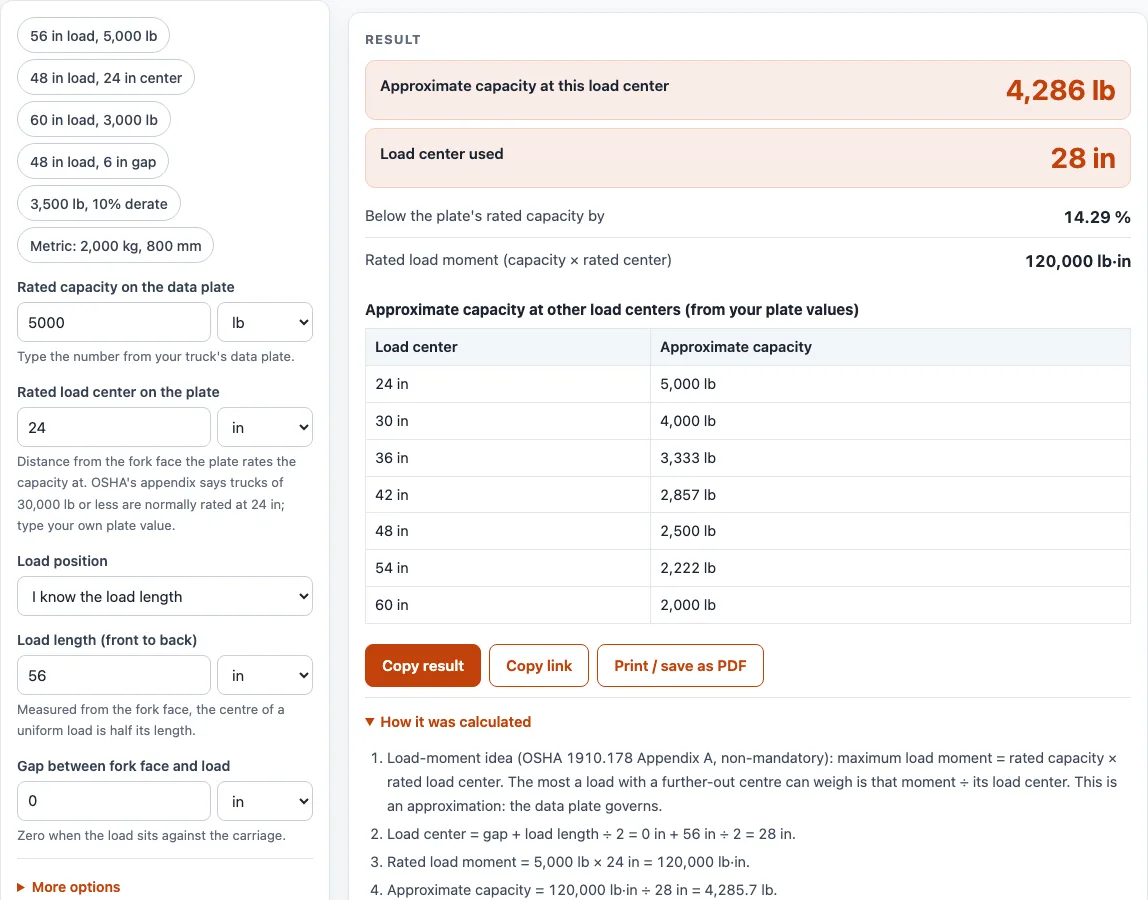Click the '3,333 lb' table cell
Screen dimensions: 1148x900
890,458
